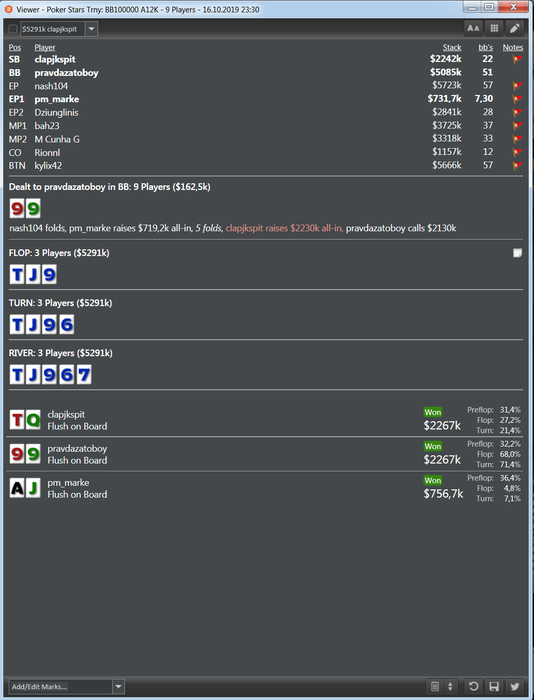Select player nash104 in the list
Viewport: 534px width, 700px height.
tap(51, 86)
